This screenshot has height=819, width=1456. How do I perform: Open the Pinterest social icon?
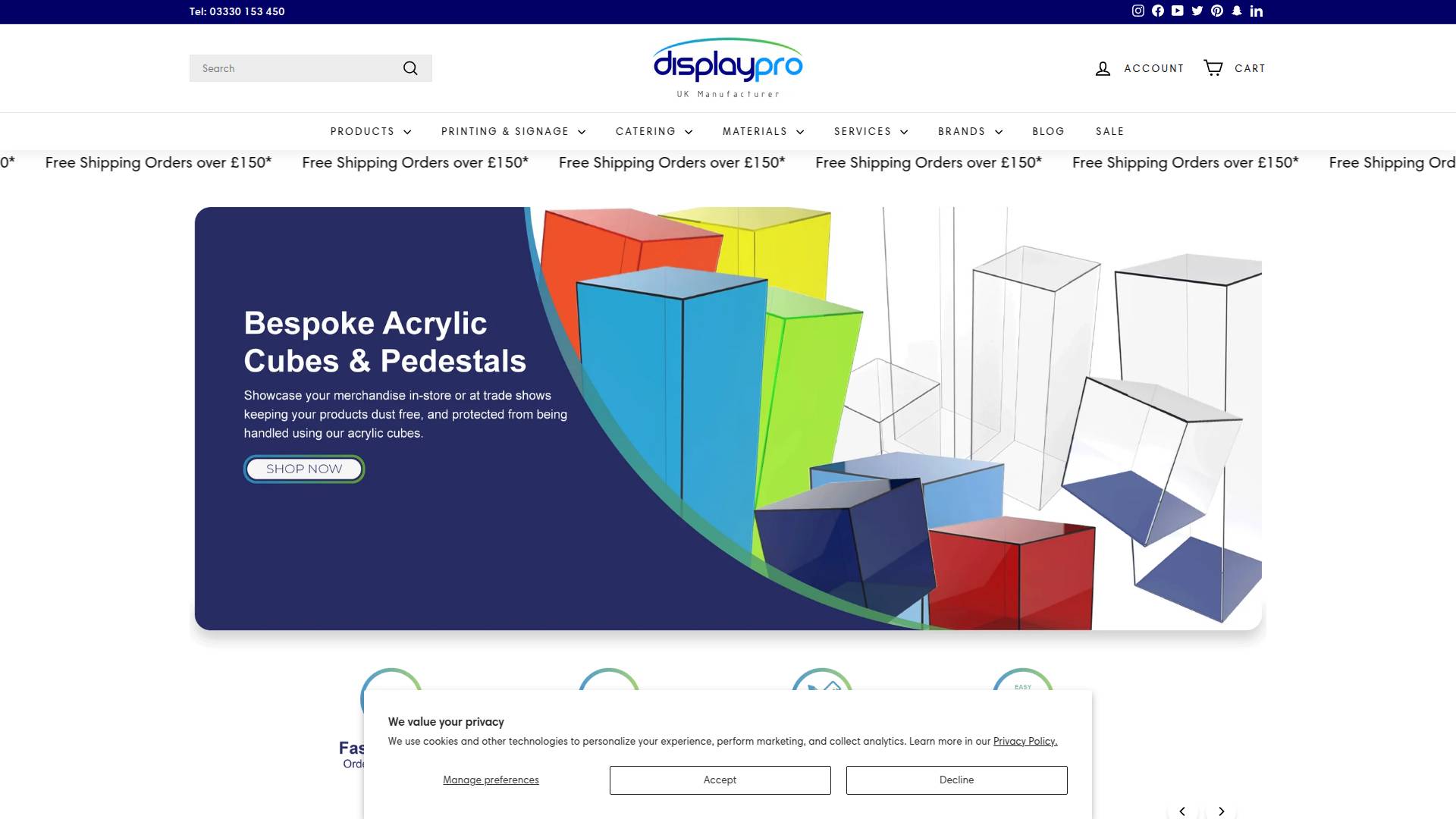(1216, 11)
